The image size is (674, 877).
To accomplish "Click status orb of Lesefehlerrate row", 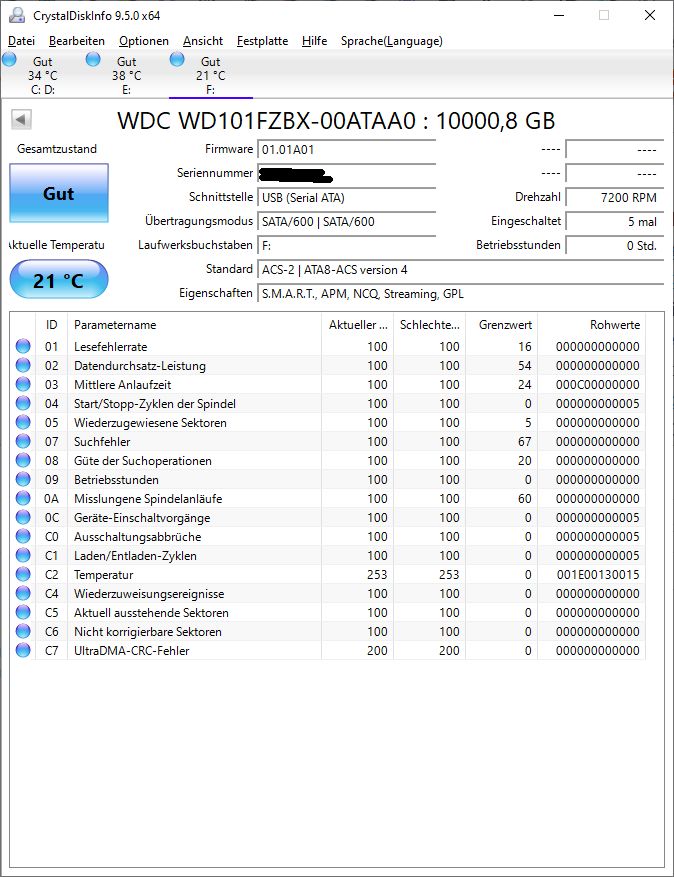I will (x=23, y=346).
